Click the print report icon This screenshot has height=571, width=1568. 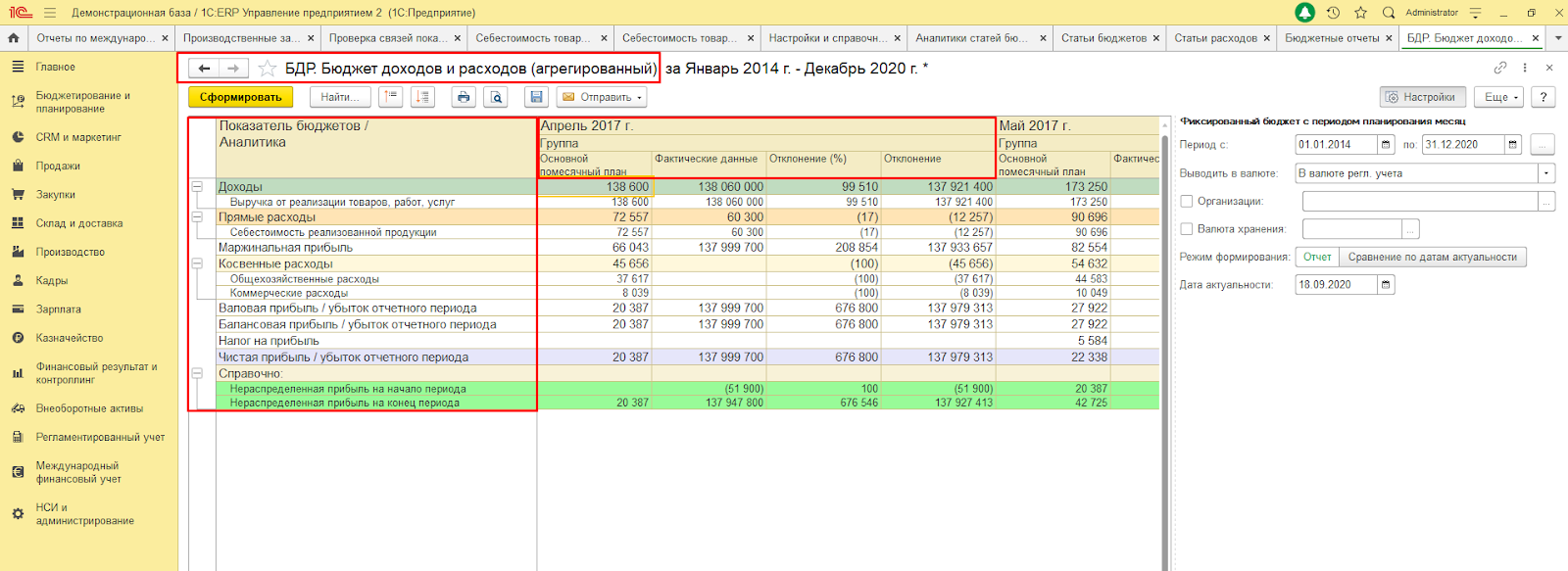pyautogui.click(x=464, y=97)
